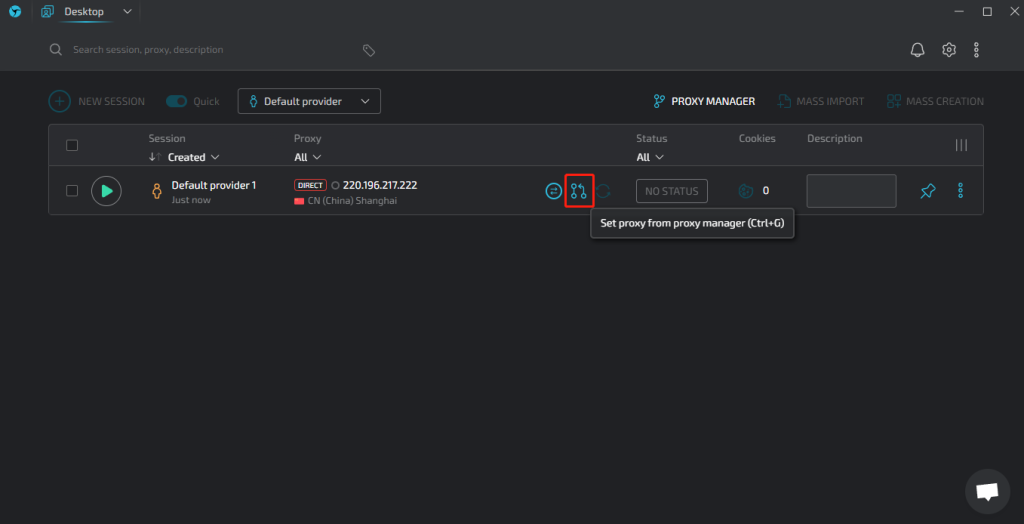Open the Status All filter dropdown

click(649, 157)
